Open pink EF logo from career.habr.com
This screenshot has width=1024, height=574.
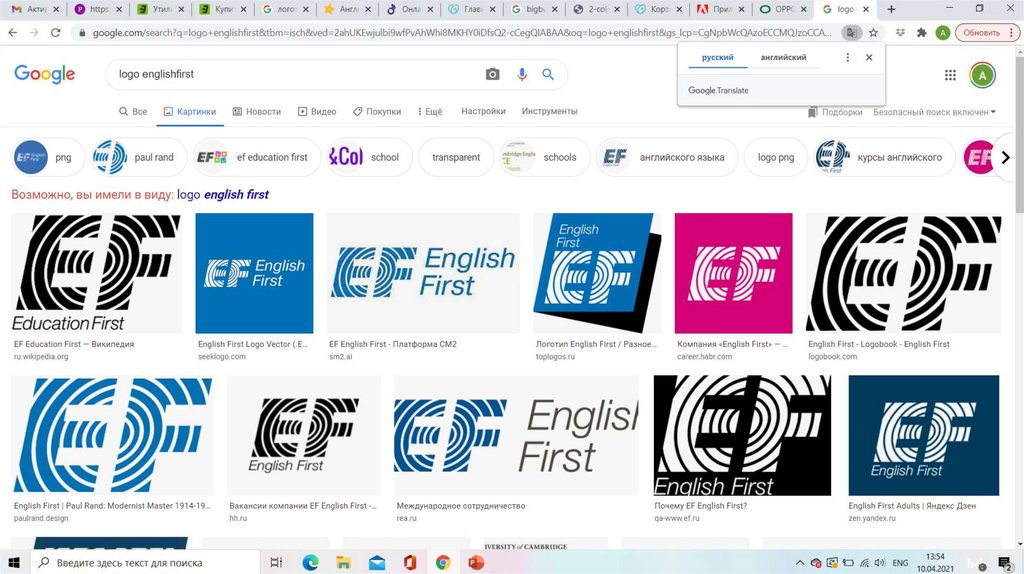[733, 273]
